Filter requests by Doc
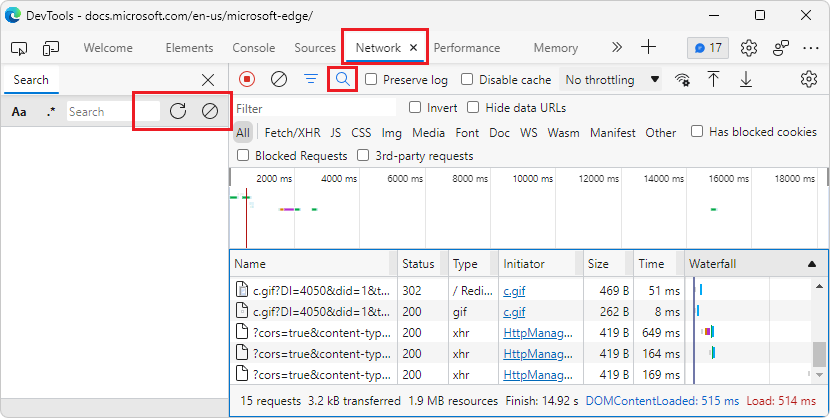The height and width of the screenshot is (418, 830). [499, 133]
